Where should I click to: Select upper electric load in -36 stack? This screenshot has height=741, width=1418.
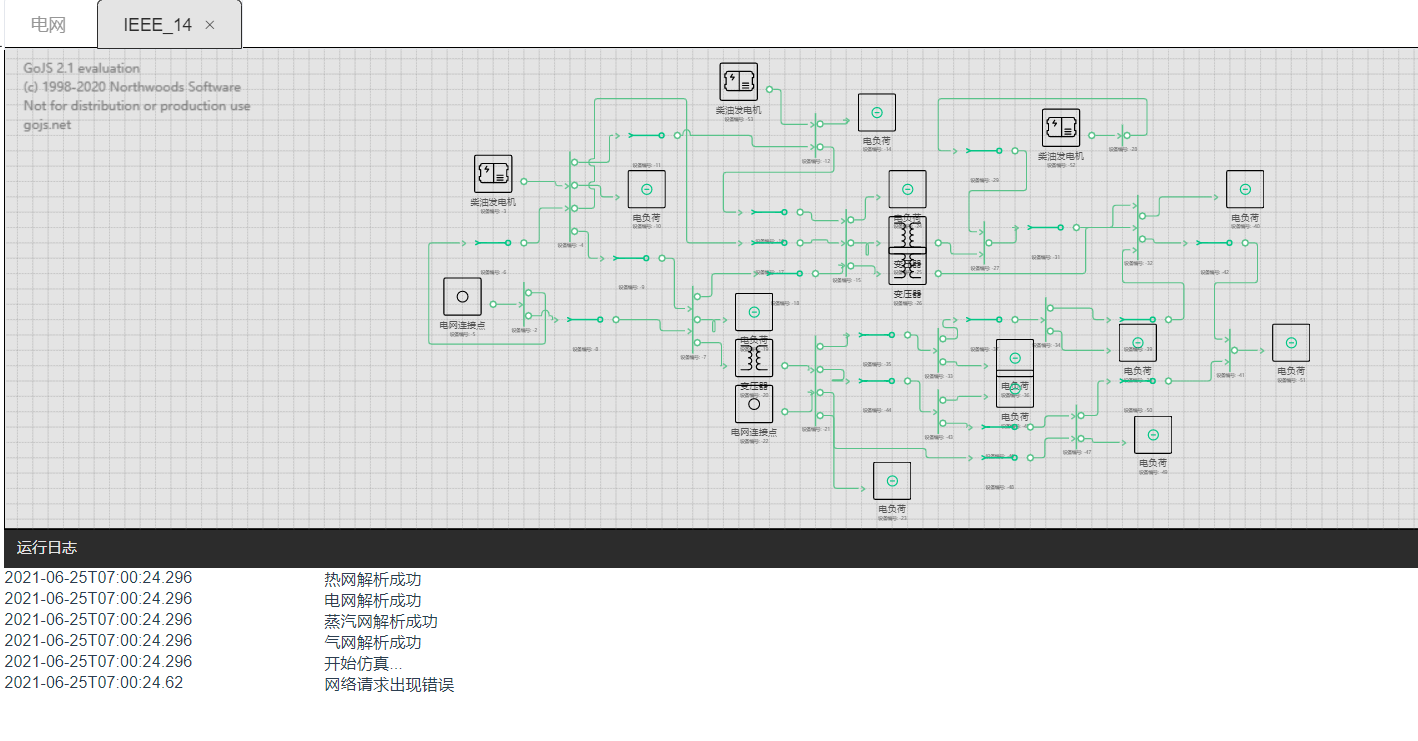[x=1015, y=358]
